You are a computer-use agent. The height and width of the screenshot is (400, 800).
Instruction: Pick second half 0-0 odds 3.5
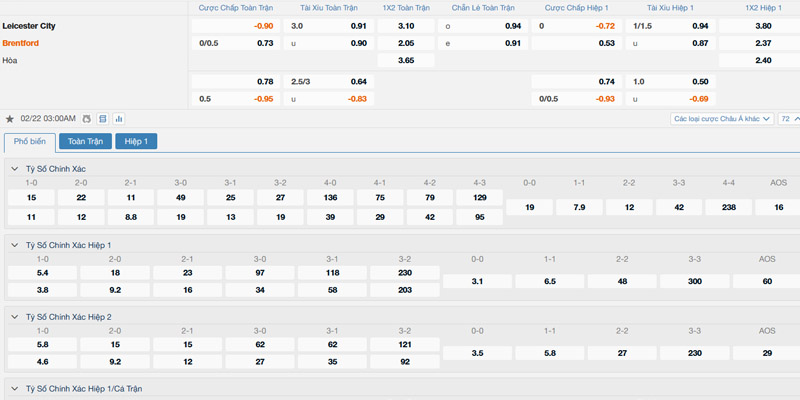478,353
